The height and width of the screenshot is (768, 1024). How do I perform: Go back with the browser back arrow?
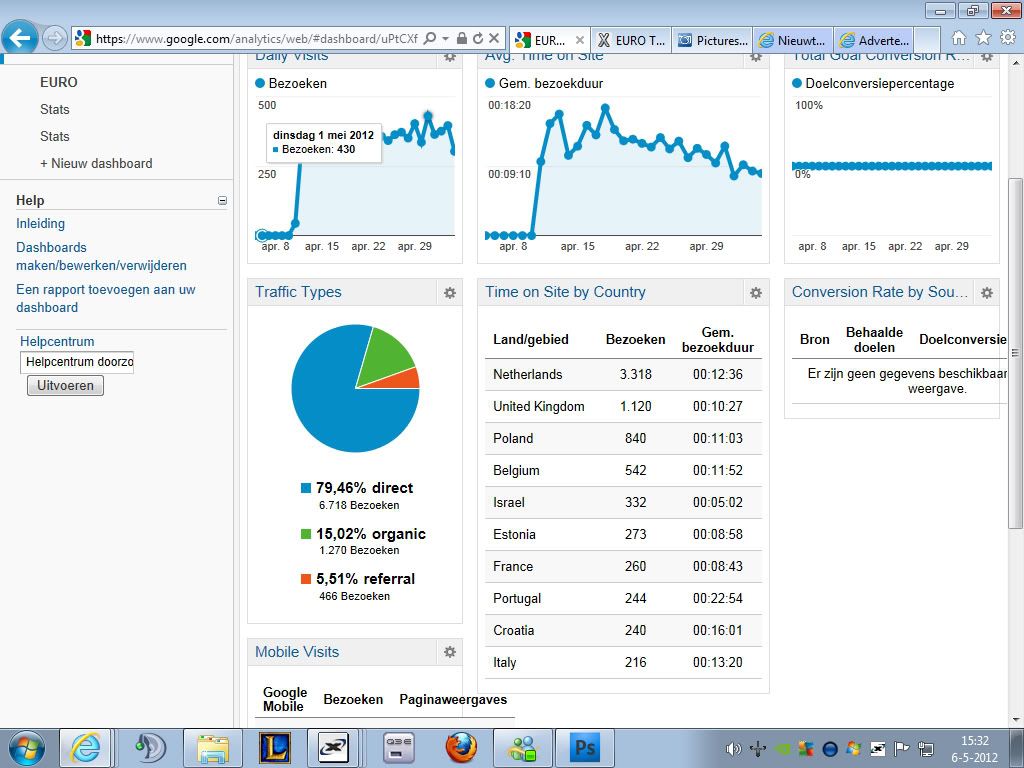20,38
